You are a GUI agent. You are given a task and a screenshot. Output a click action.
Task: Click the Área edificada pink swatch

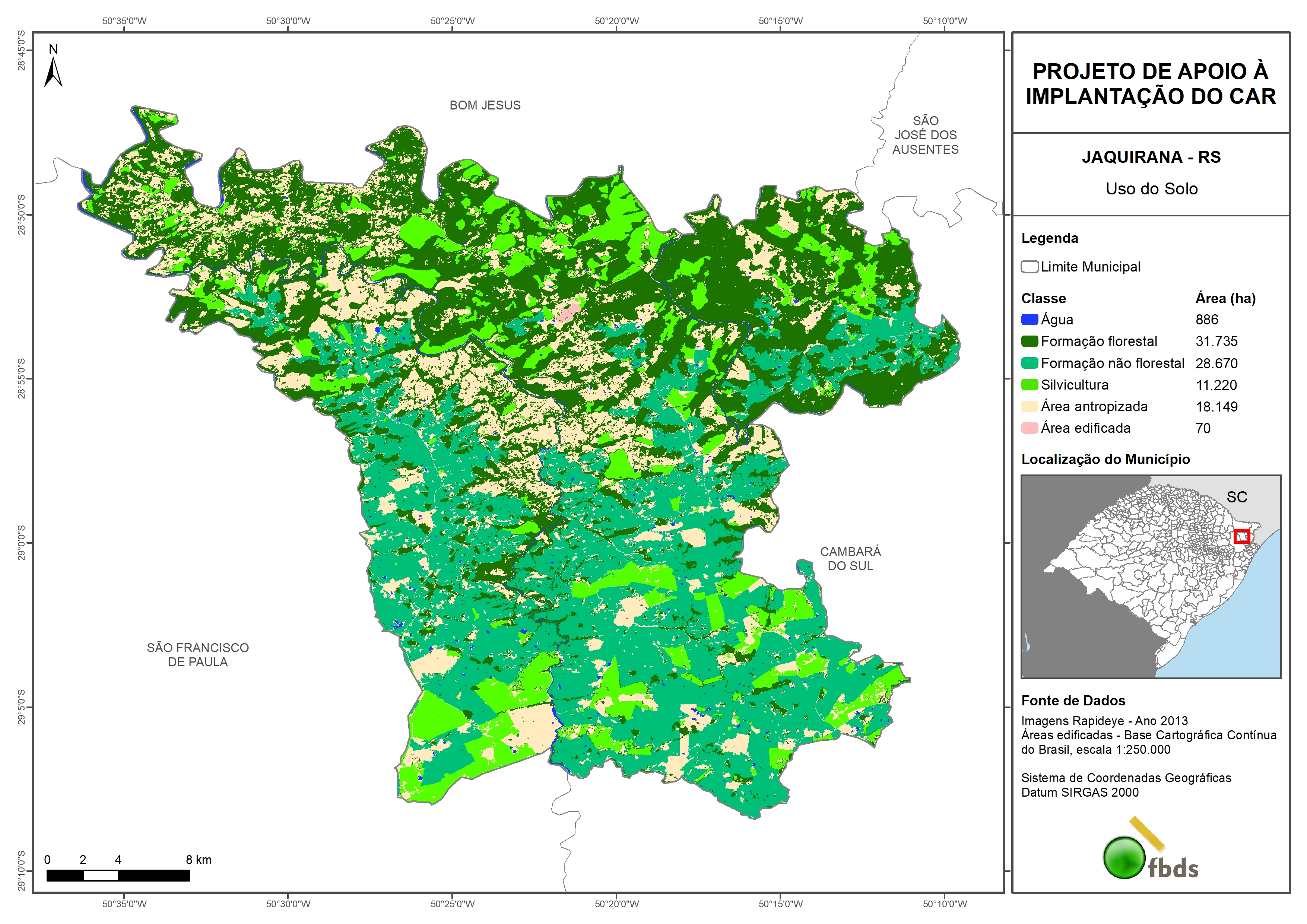pos(1029,428)
